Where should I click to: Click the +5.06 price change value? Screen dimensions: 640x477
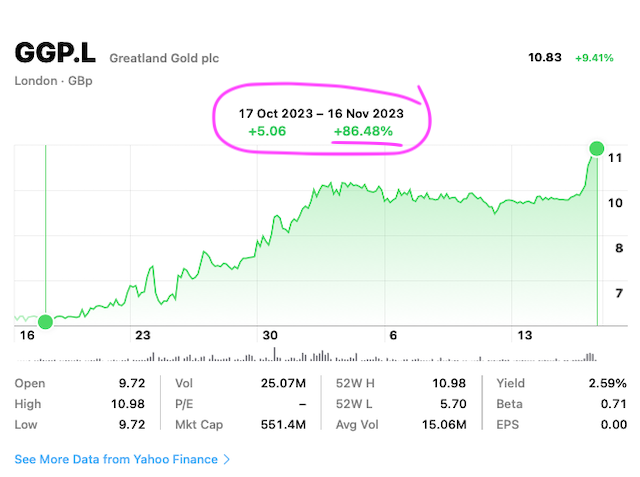point(267,131)
